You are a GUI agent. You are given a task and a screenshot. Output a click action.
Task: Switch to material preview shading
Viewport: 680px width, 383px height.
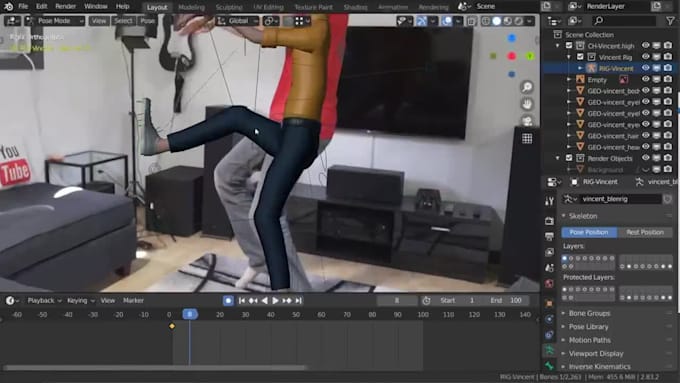click(507, 21)
